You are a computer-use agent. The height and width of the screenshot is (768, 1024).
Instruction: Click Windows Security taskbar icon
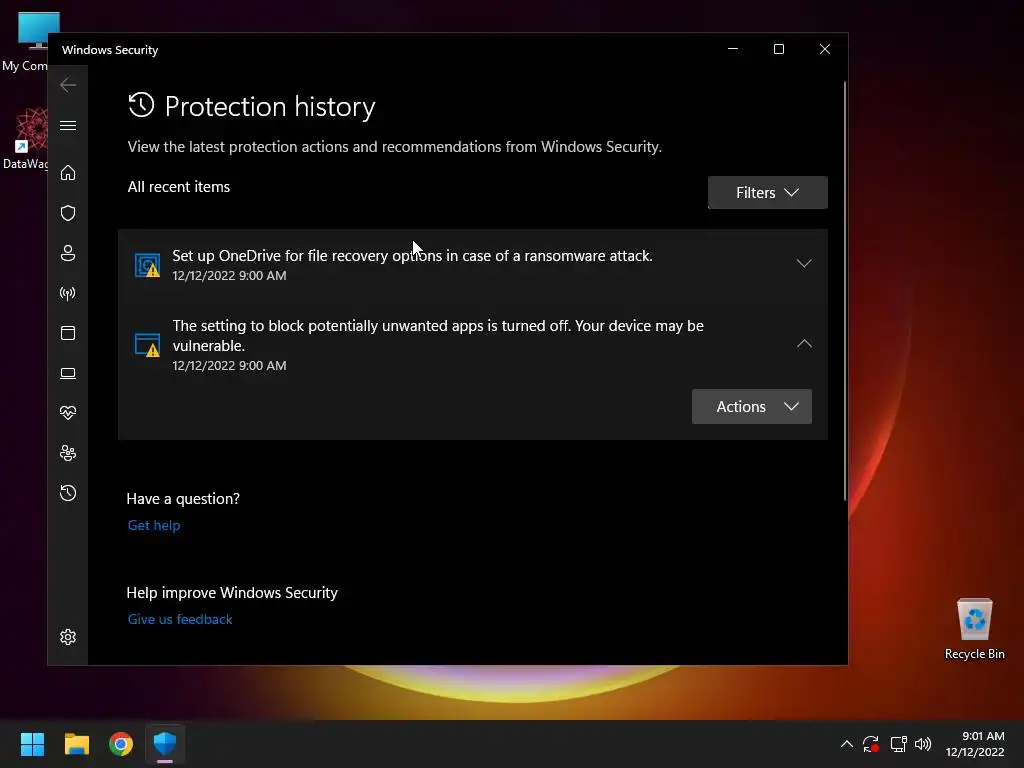165,744
